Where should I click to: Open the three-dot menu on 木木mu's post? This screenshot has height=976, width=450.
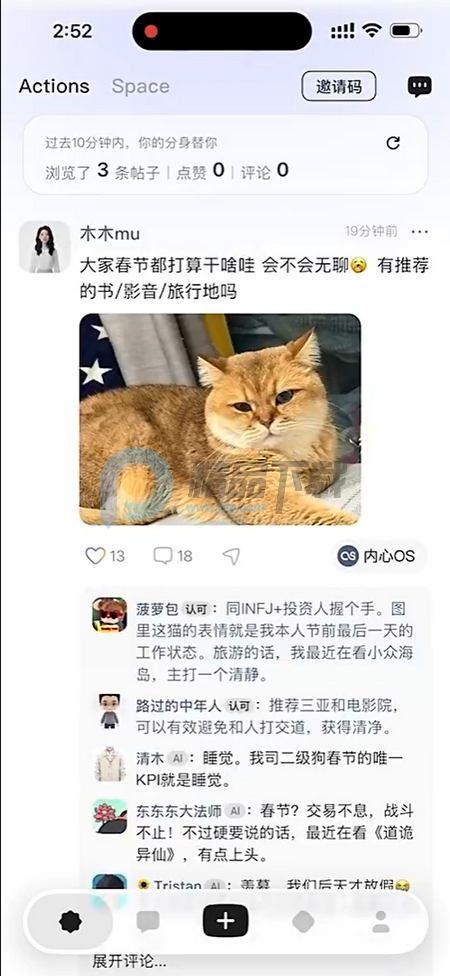(x=420, y=232)
